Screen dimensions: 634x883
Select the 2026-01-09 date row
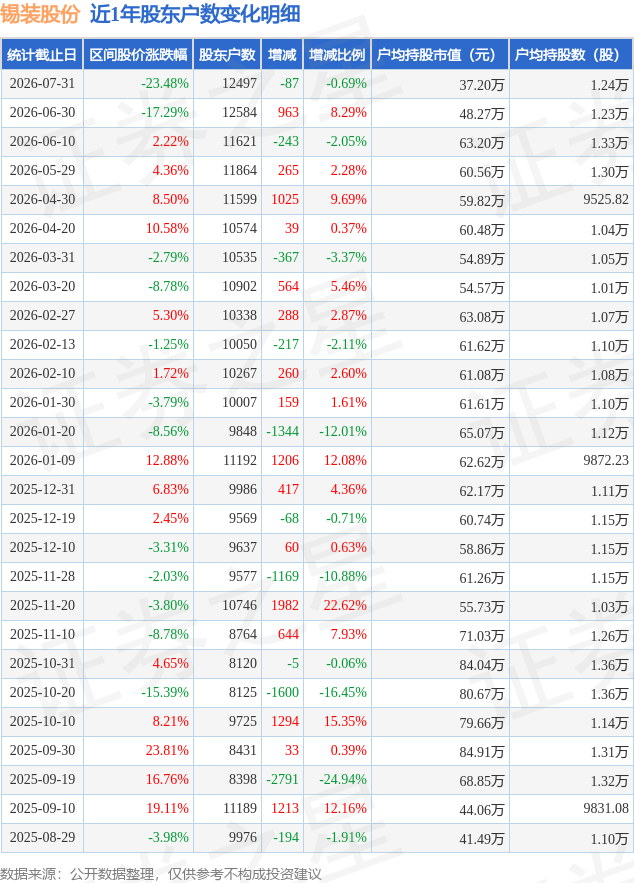tap(317, 461)
